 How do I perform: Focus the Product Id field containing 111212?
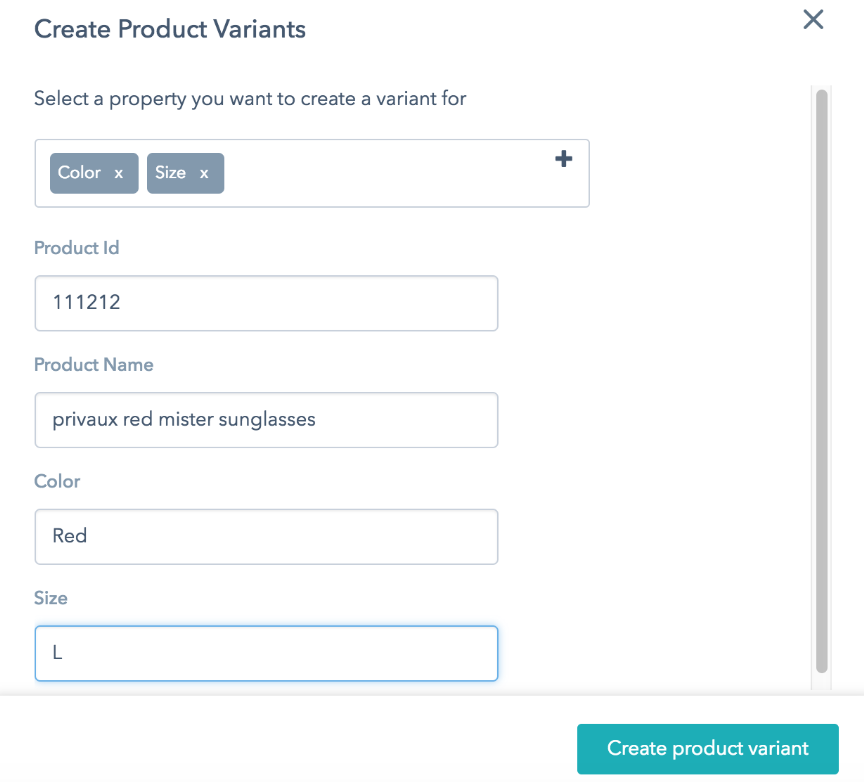click(x=266, y=303)
